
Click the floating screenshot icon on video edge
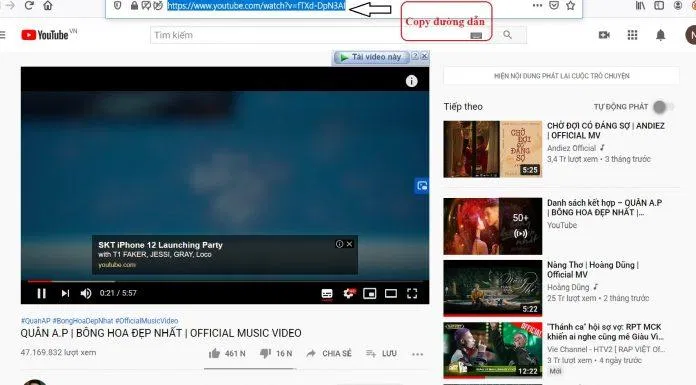point(422,186)
